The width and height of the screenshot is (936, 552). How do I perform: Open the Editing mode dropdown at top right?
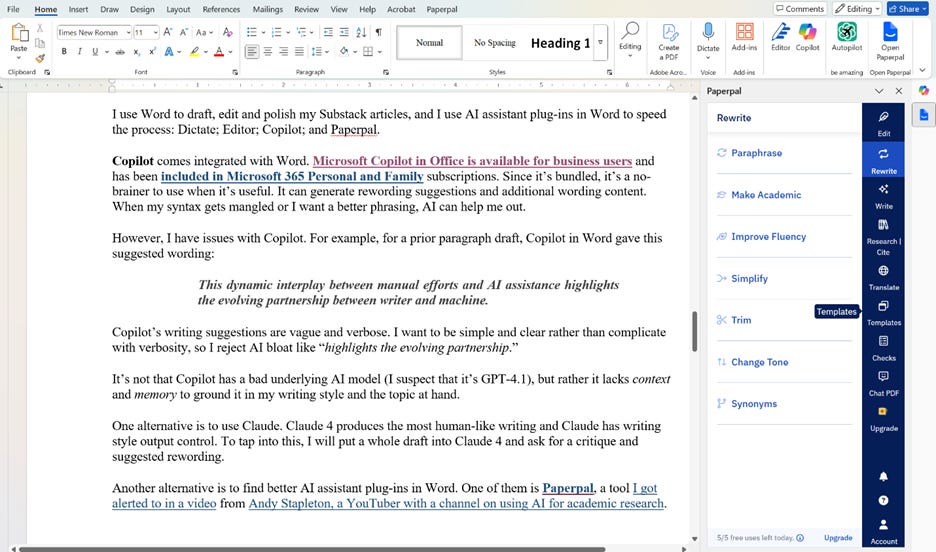point(858,9)
